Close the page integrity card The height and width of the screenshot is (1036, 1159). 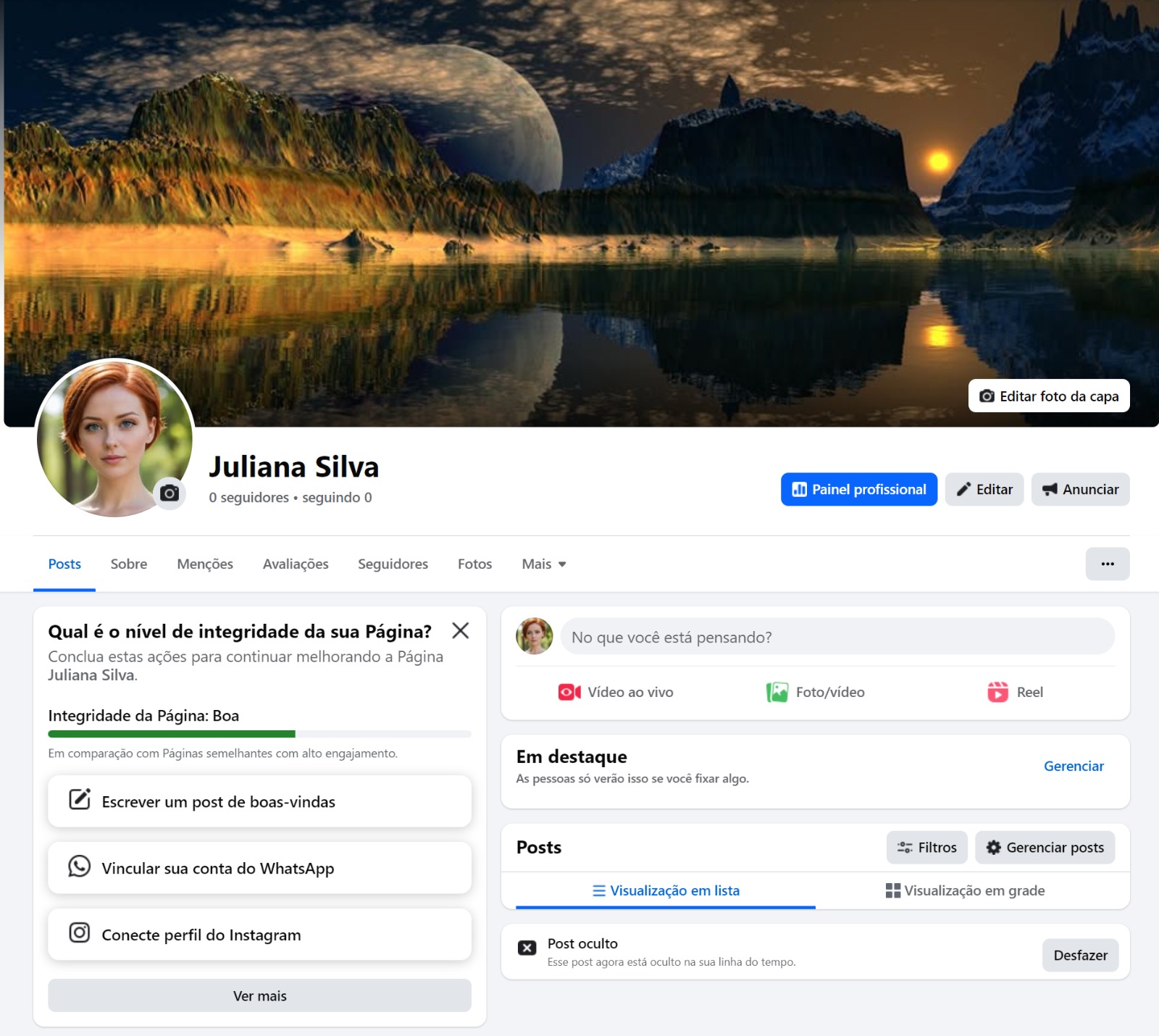click(x=460, y=630)
